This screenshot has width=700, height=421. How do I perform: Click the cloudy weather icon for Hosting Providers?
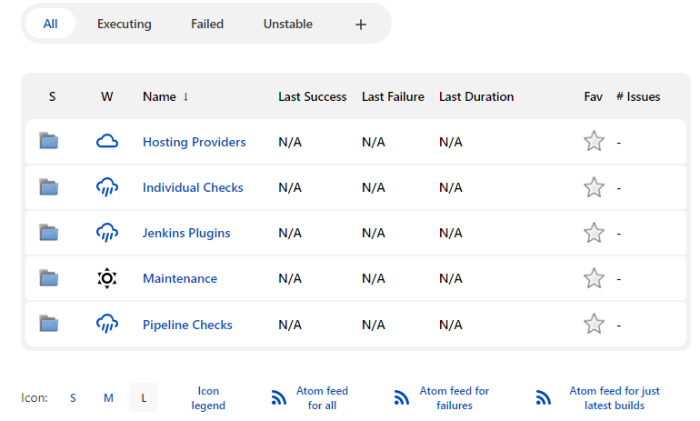(107, 141)
